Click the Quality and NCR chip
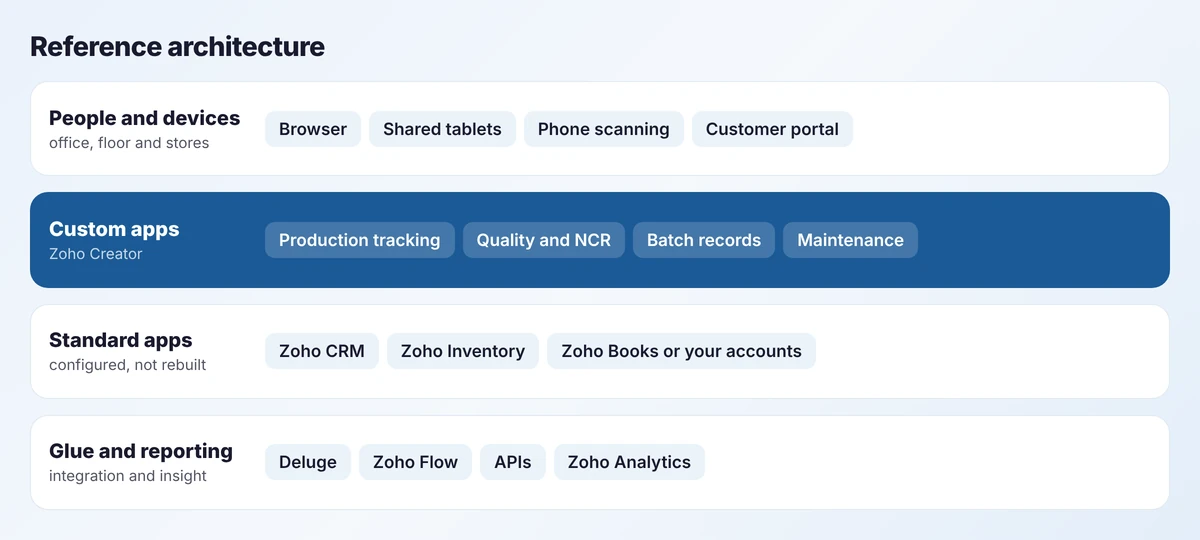 click(x=544, y=240)
